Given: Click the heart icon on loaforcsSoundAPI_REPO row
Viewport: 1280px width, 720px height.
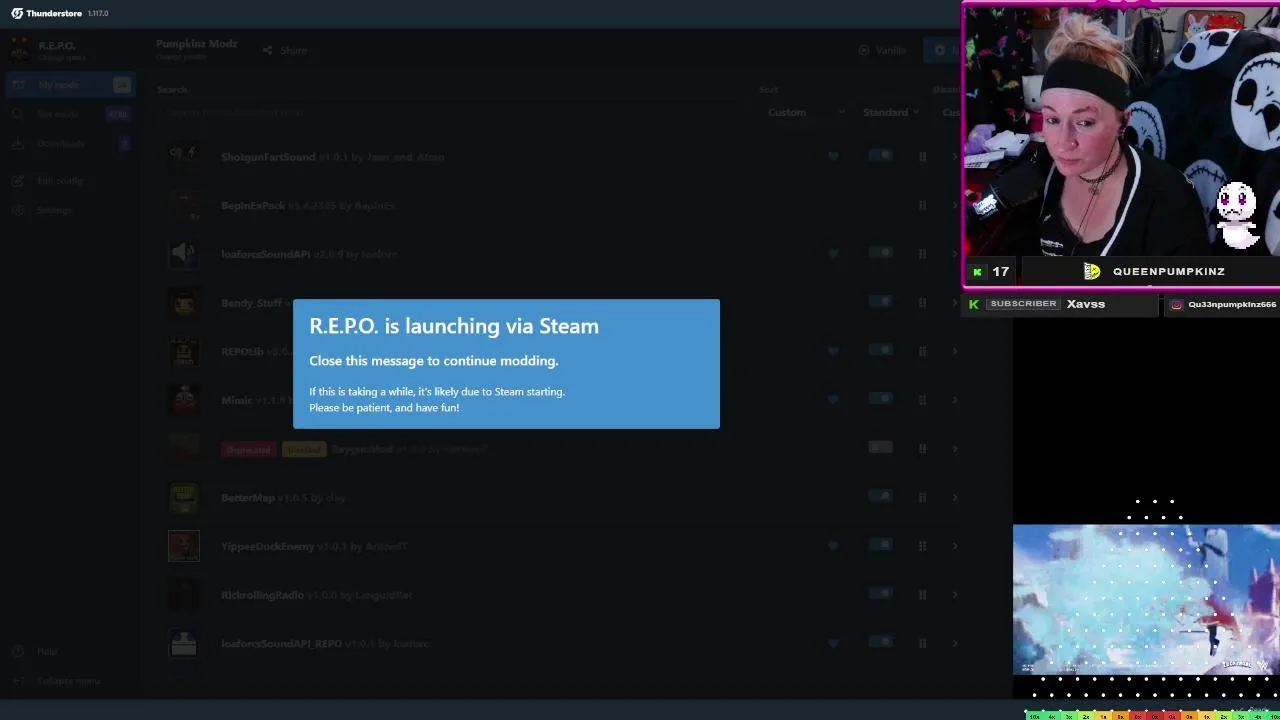Looking at the screenshot, I should [833, 643].
